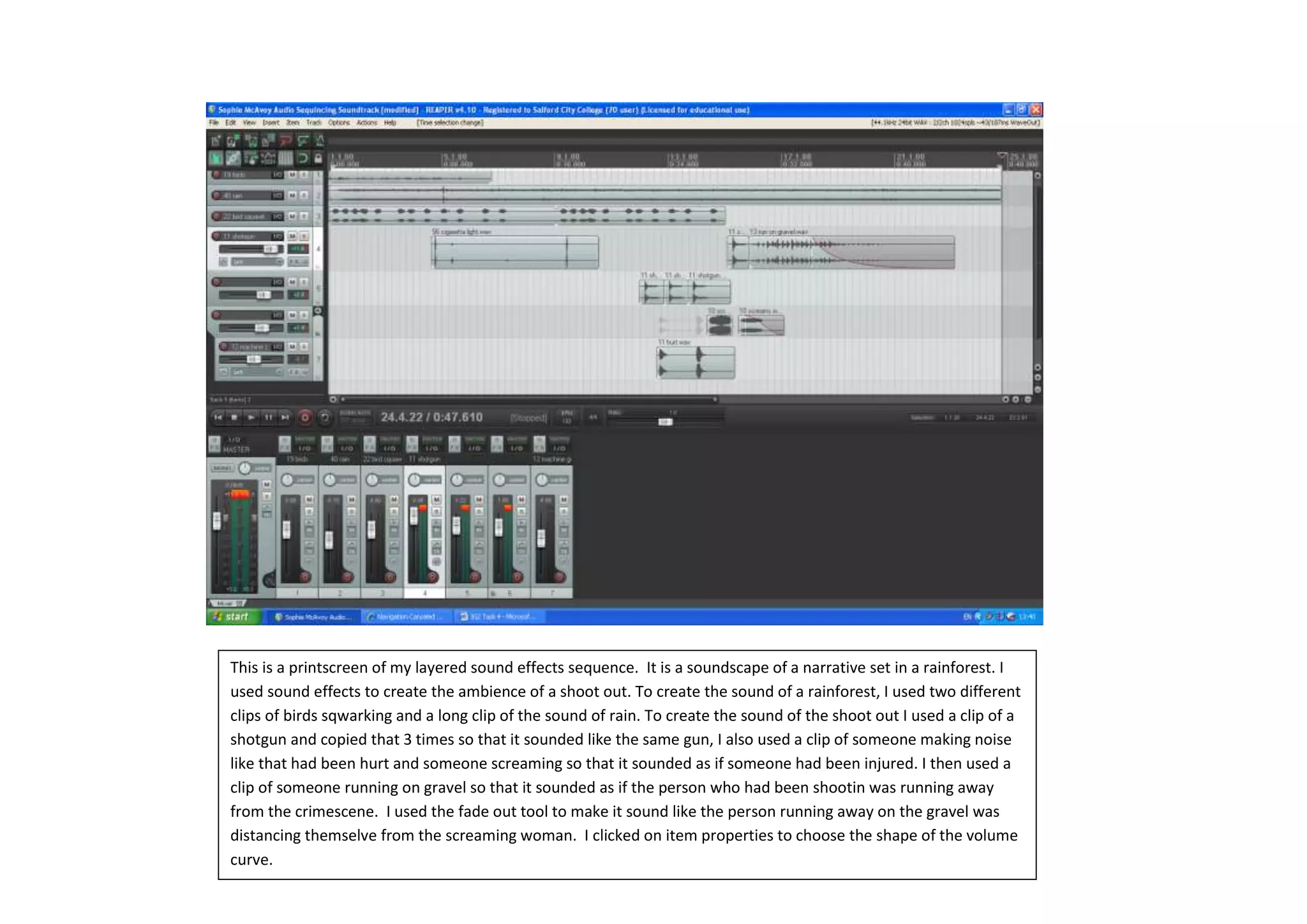Click the New Project toolbar icon
The width and height of the screenshot is (1307, 924).
pos(216,141)
